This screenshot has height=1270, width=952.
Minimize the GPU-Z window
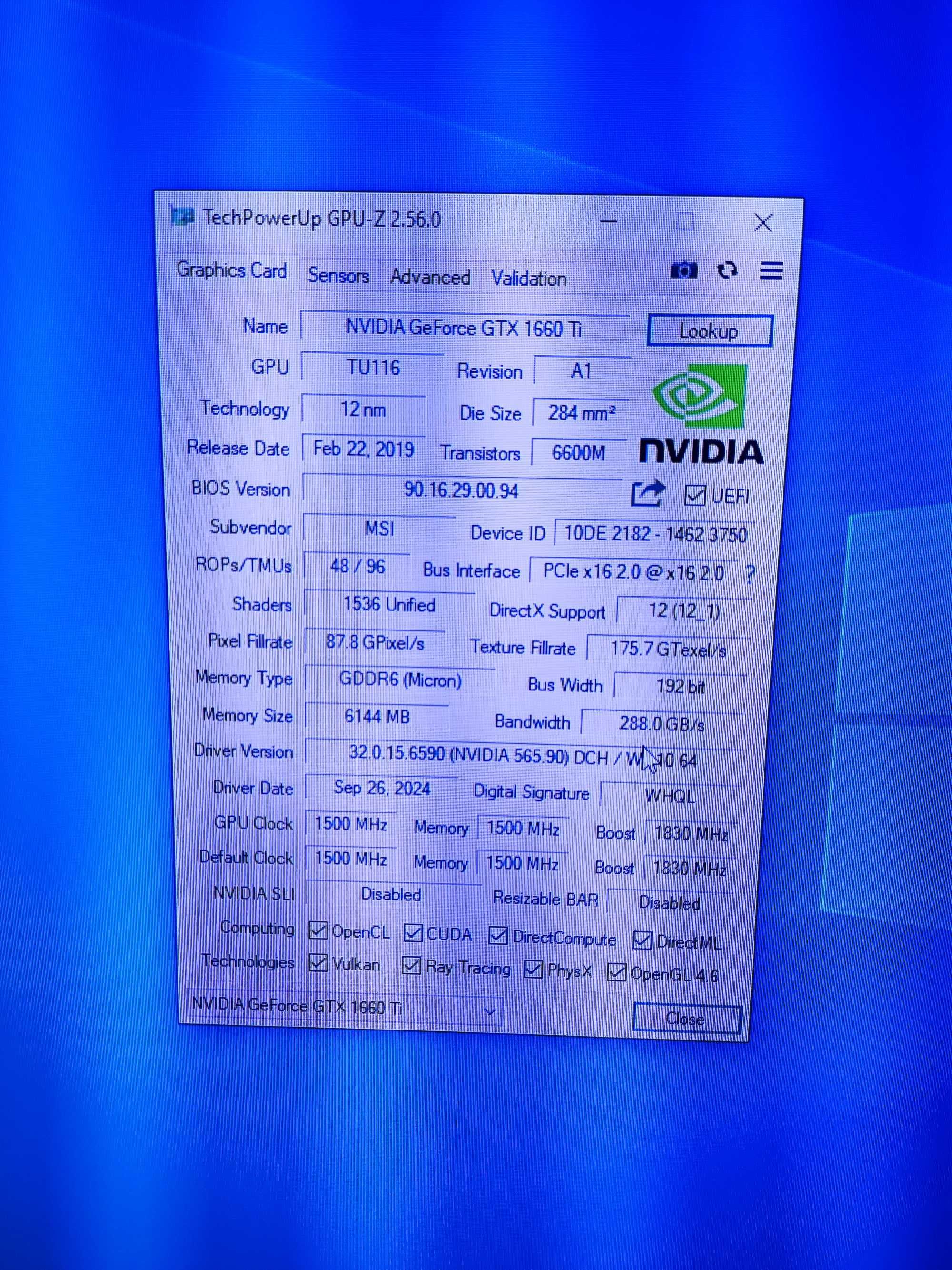click(x=609, y=220)
